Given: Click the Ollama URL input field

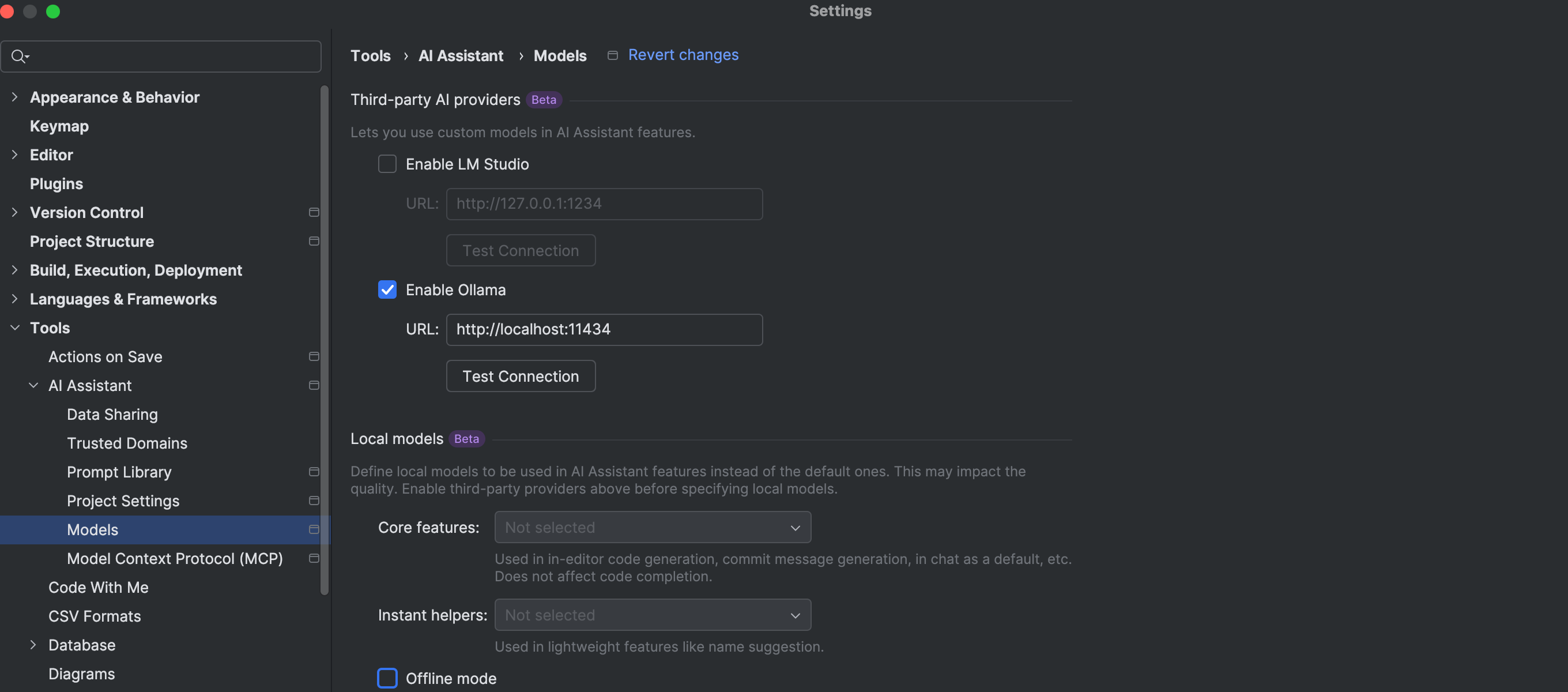Looking at the screenshot, I should (x=604, y=329).
